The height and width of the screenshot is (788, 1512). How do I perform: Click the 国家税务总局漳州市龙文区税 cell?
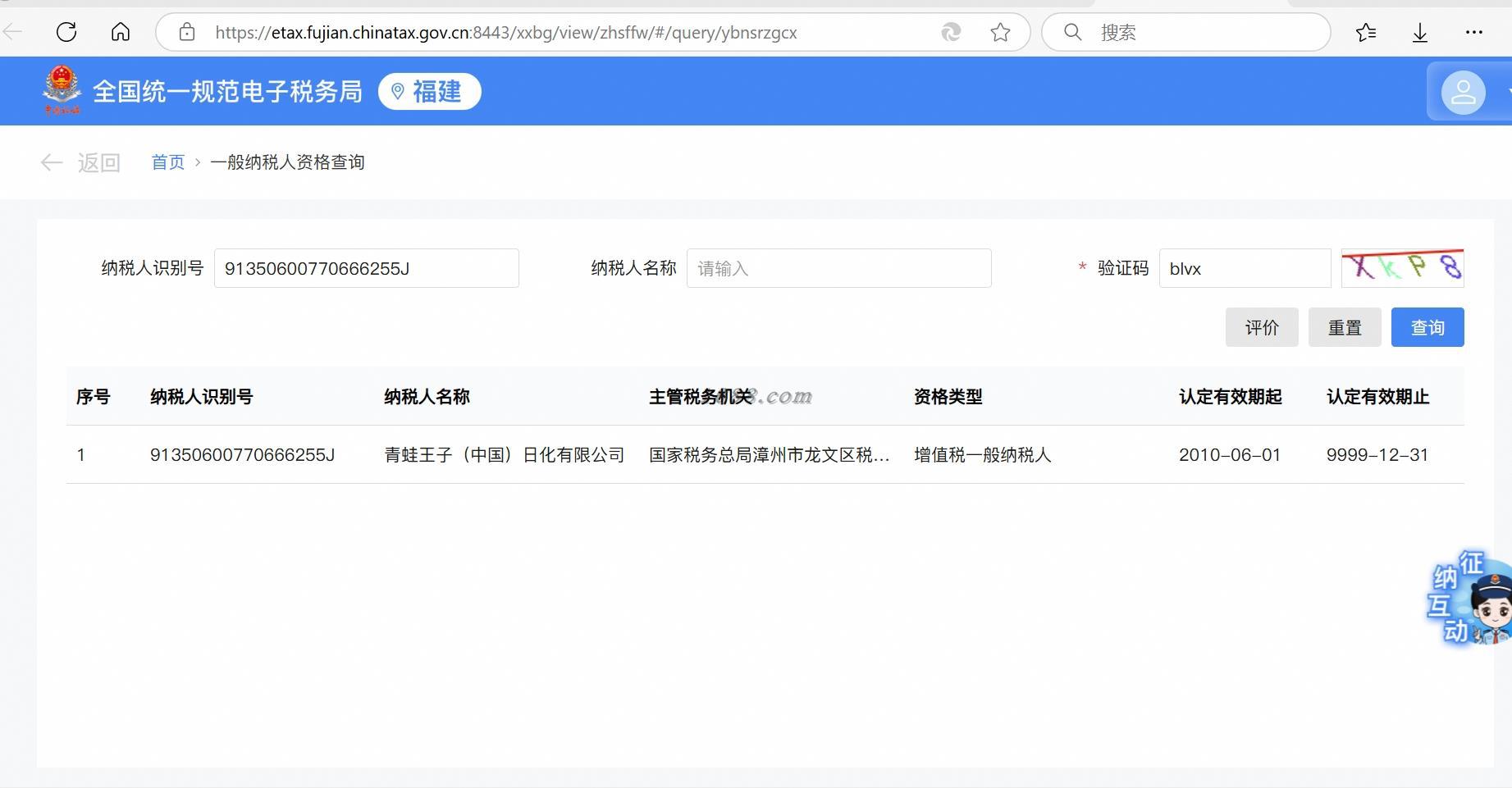pos(770,455)
